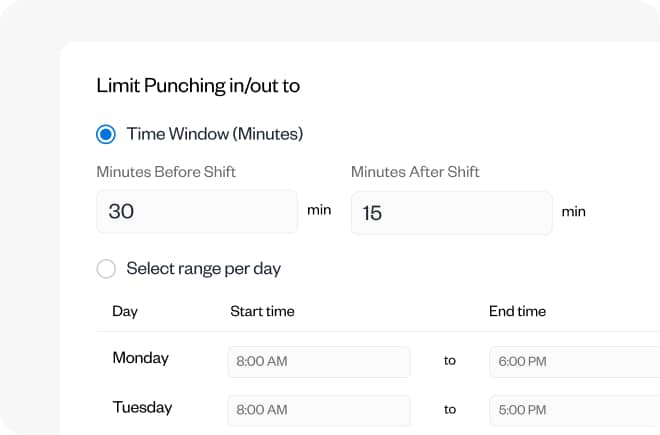The height and width of the screenshot is (435, 660).
Task: Select the Time Window (Minutes) radio button
Action: (x=106, y=134)
